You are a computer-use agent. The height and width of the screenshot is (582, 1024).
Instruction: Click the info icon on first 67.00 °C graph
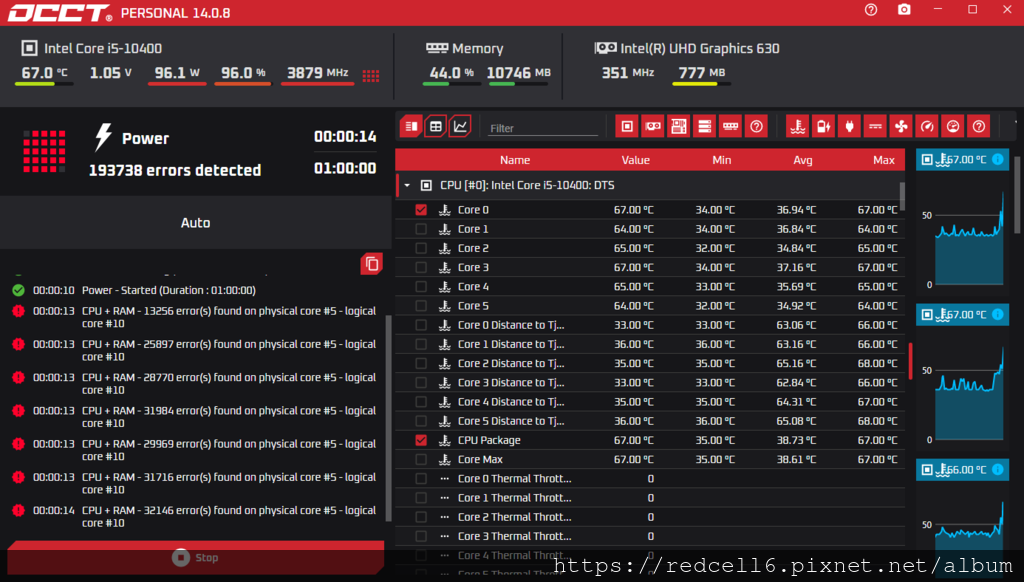997,159
